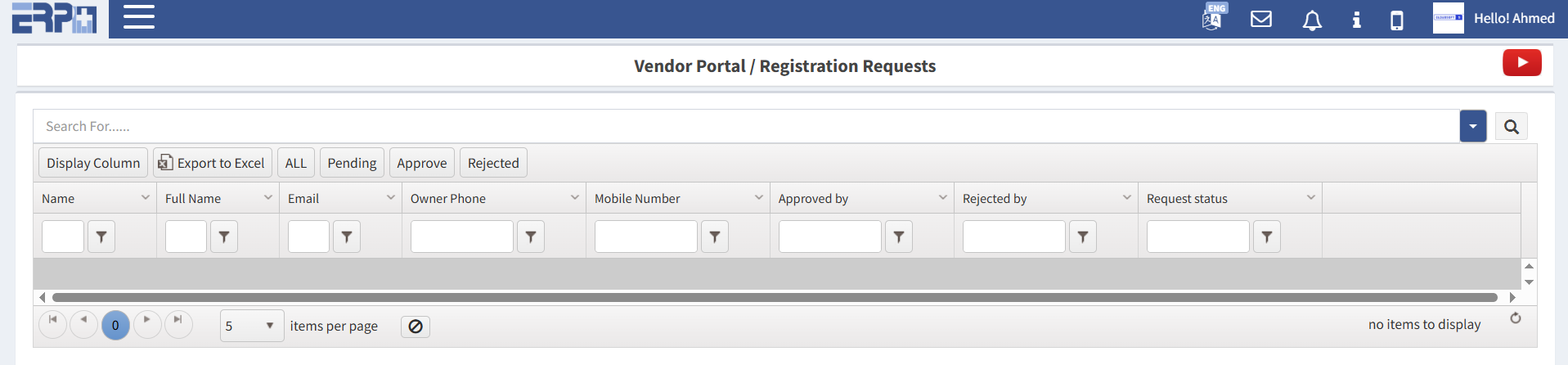This screenshot has width=1568, height=365.
Task: Click the mobile phone icon
Action: (x=1397, y=20)
